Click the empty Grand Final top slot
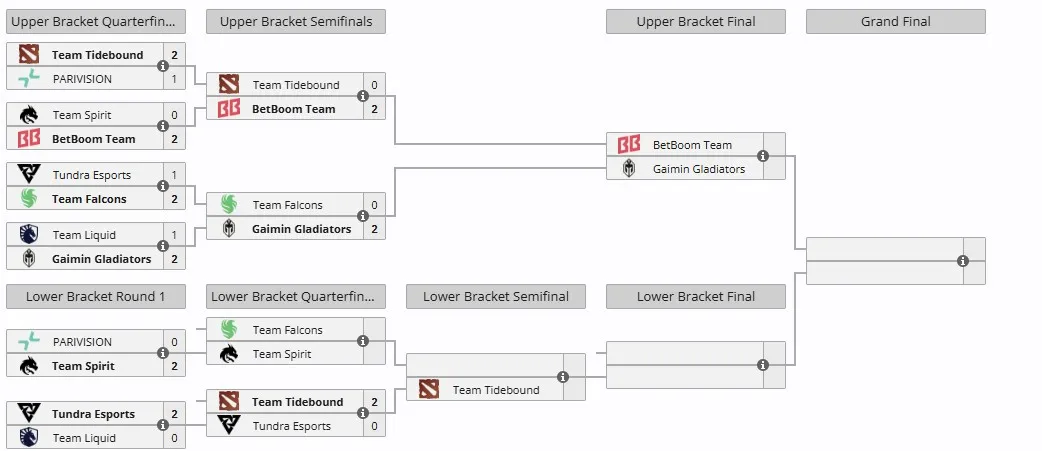Screen dimensions: 1042x451 885,249
